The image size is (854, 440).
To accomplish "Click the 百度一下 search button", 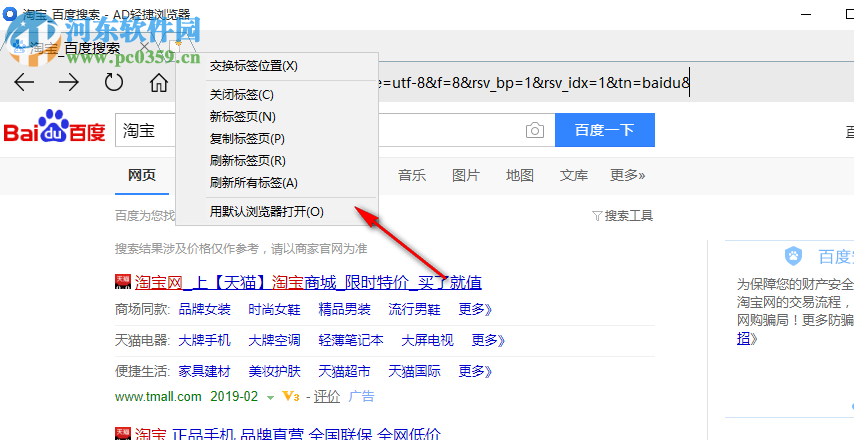I will coord(605,130).
